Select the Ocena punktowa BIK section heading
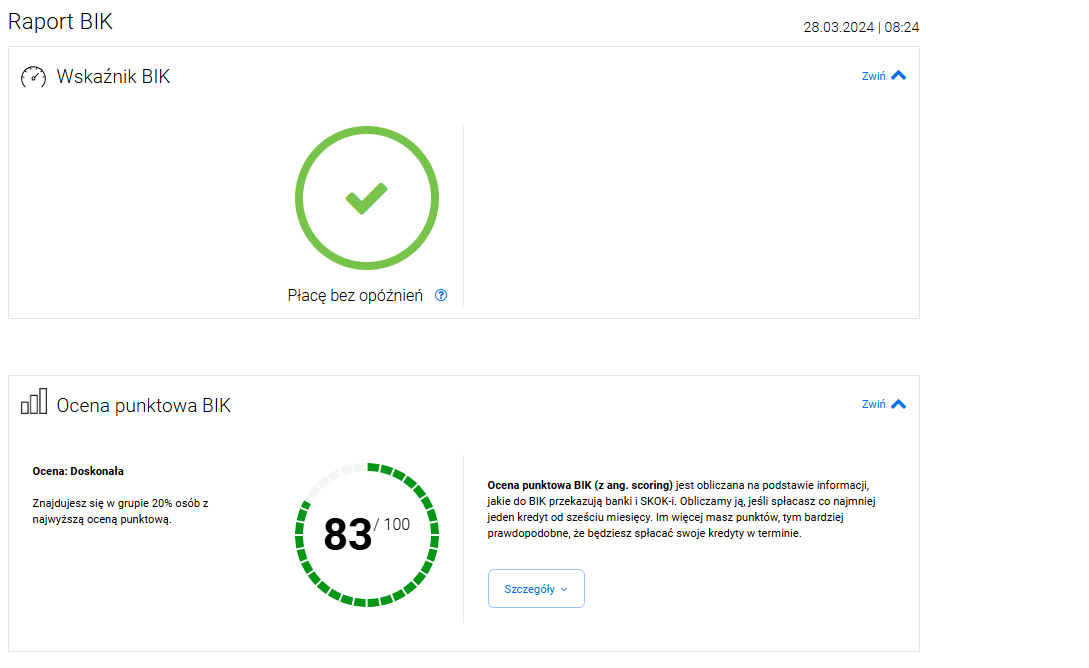 pyautogui.click(x=143, y=405)
